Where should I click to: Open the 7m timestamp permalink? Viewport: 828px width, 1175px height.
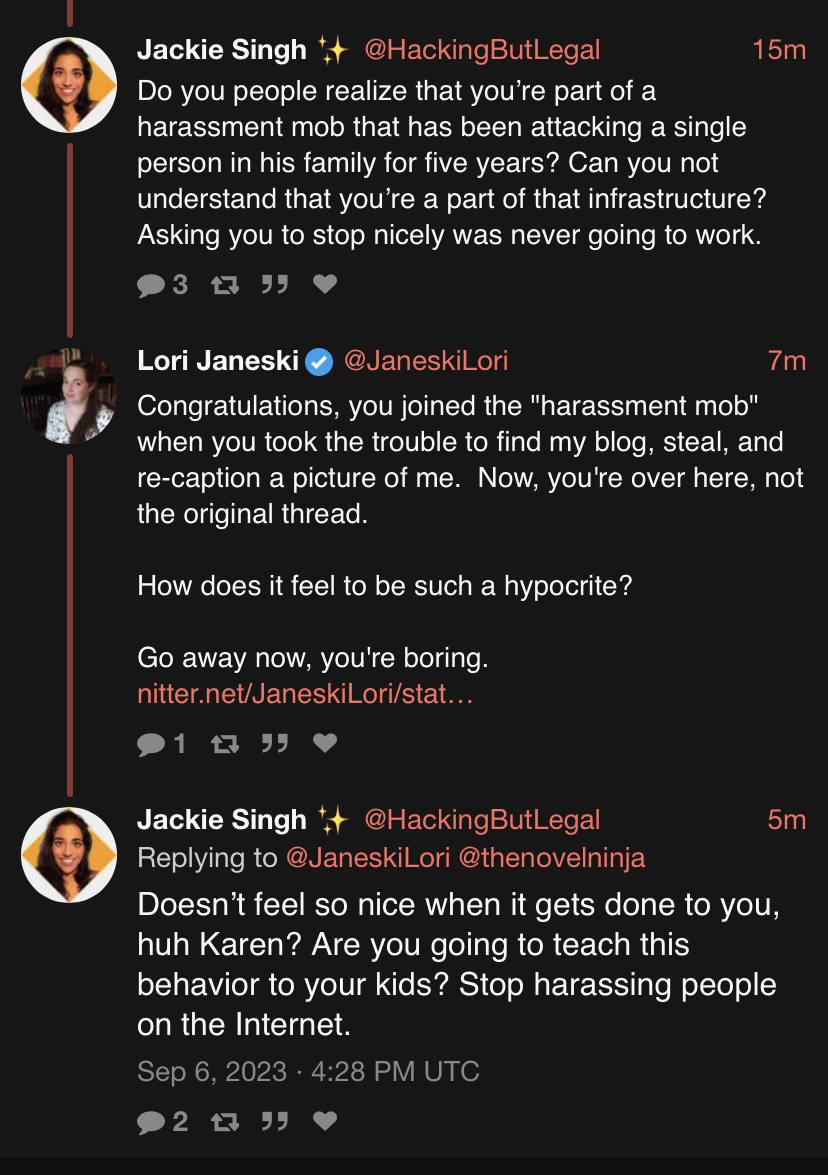[786, 361]
